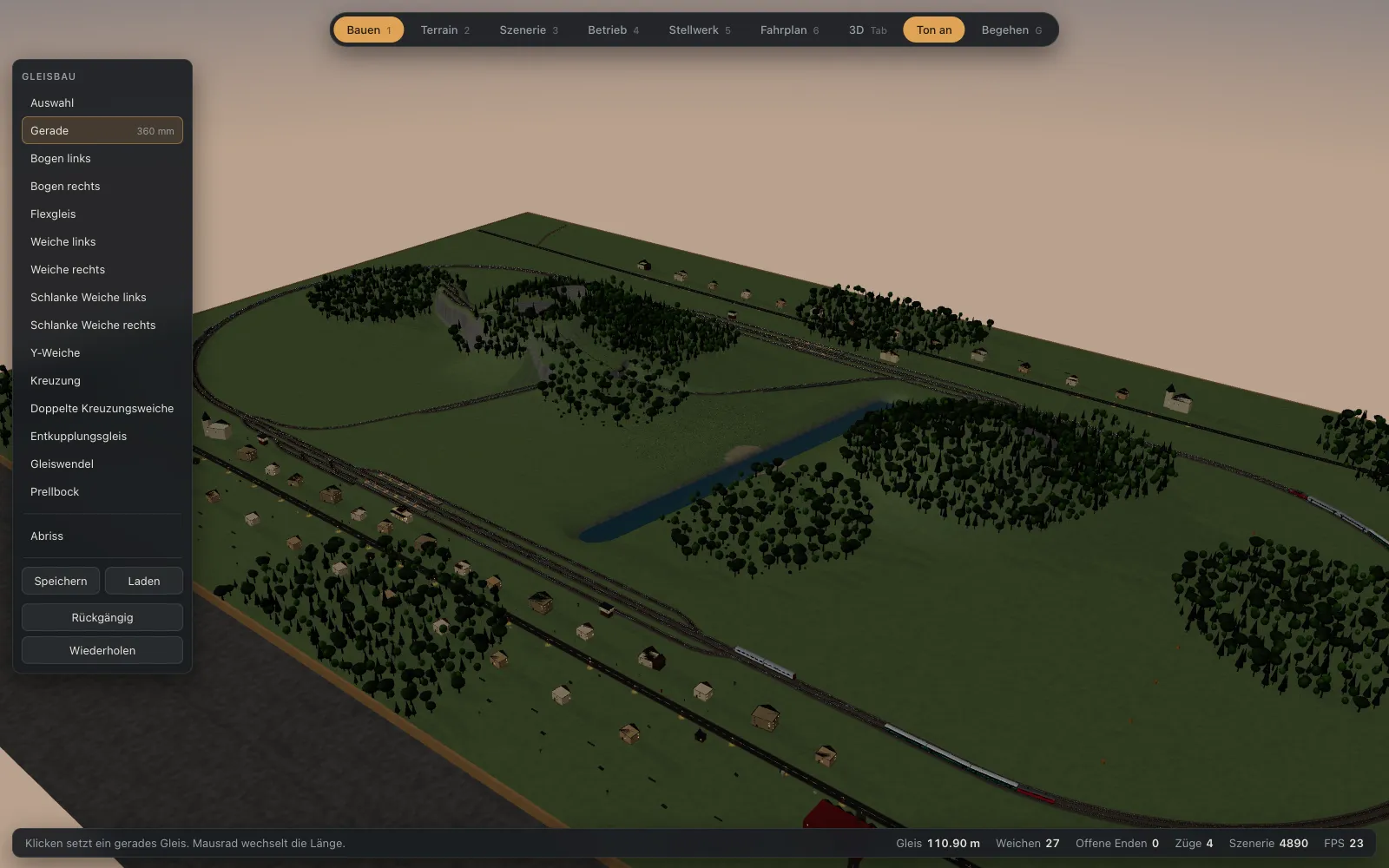Switch to the Bauen tab

tap(368, 30)
